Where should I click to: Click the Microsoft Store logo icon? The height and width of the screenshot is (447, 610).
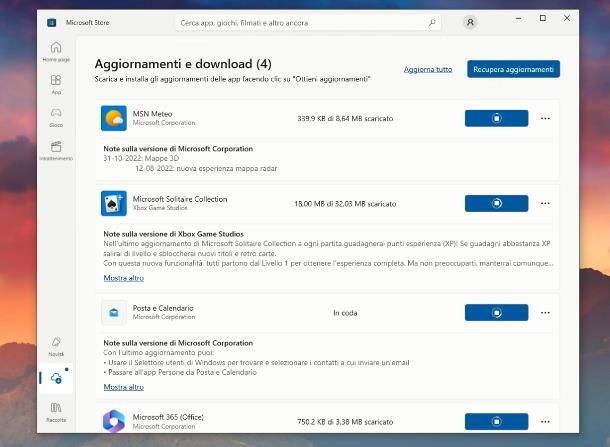(51, 23)
